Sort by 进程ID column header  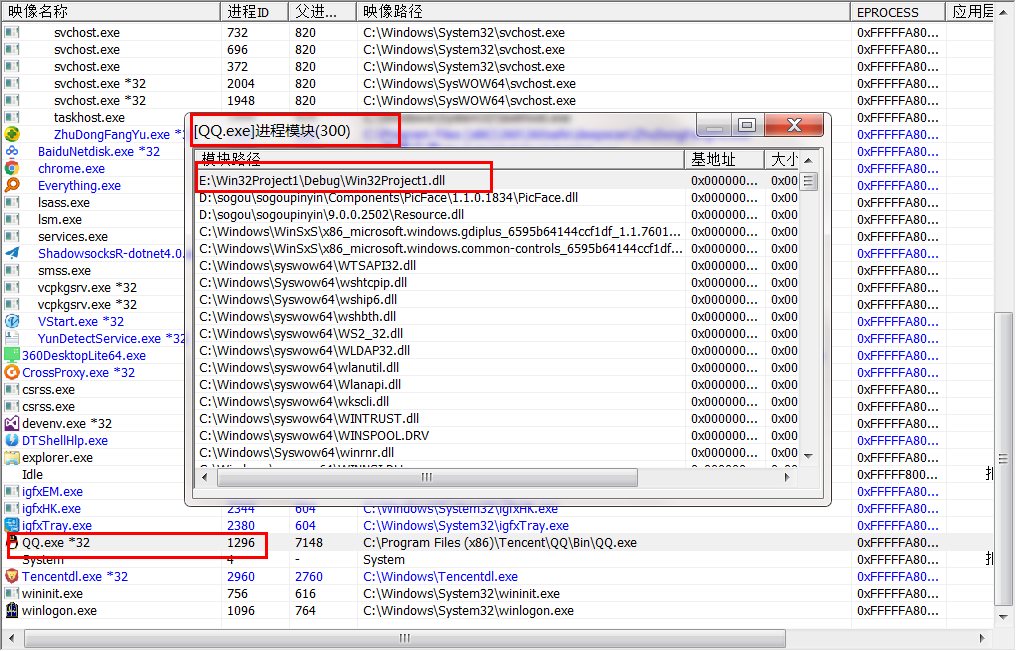coord(255,12)
